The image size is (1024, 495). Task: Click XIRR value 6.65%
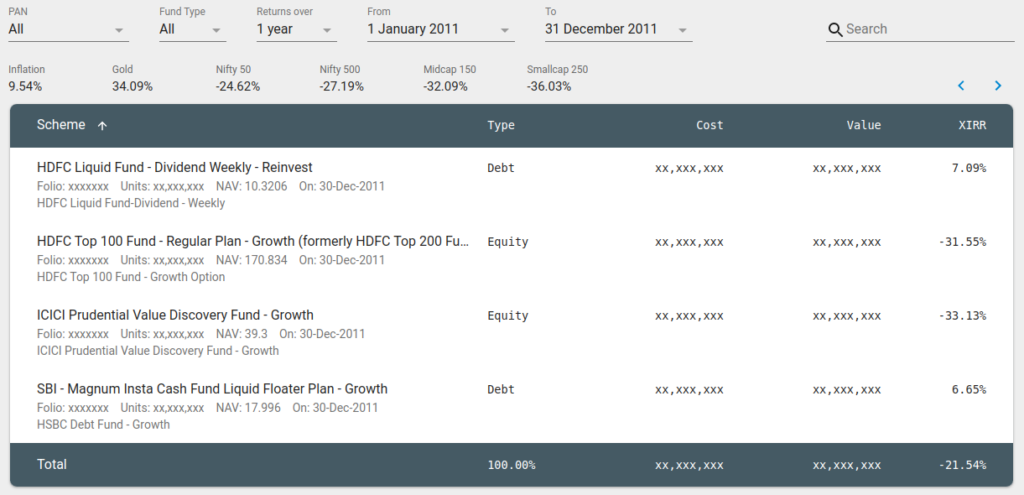coord(969,389)
